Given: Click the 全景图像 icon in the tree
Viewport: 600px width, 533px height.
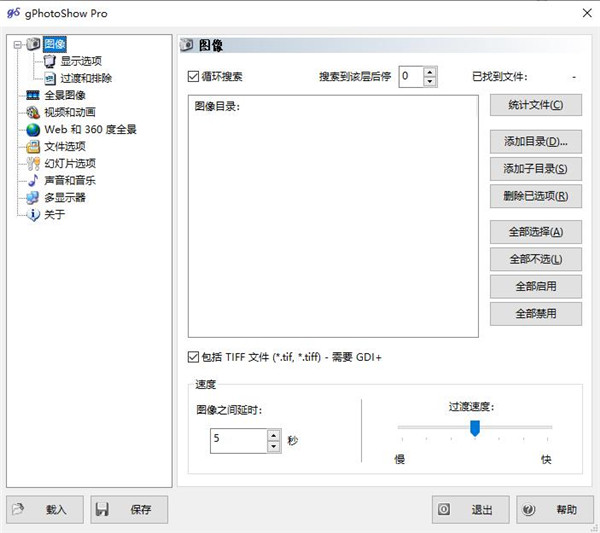Looking at the screenshot, I should point(33,95).
